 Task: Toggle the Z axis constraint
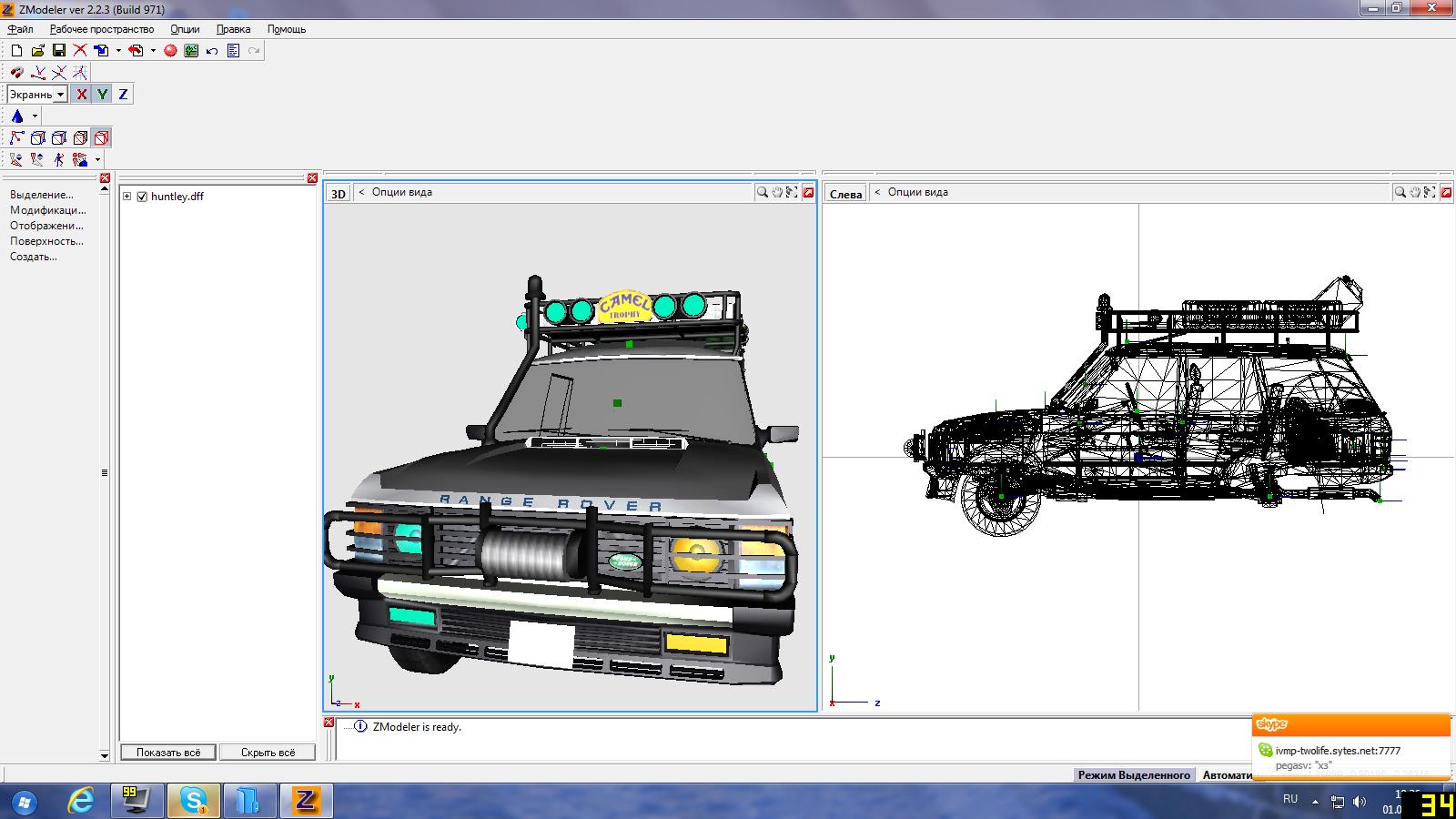tap(124, 94)
